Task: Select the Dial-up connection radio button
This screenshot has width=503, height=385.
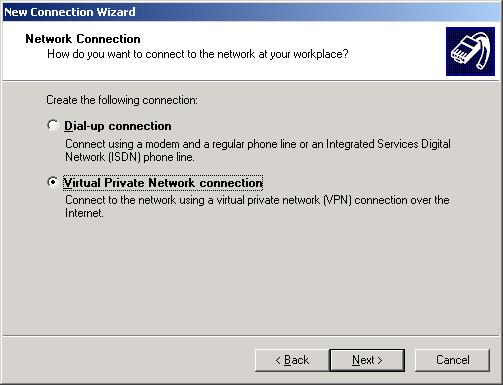Action: click(x=53, y=125)
